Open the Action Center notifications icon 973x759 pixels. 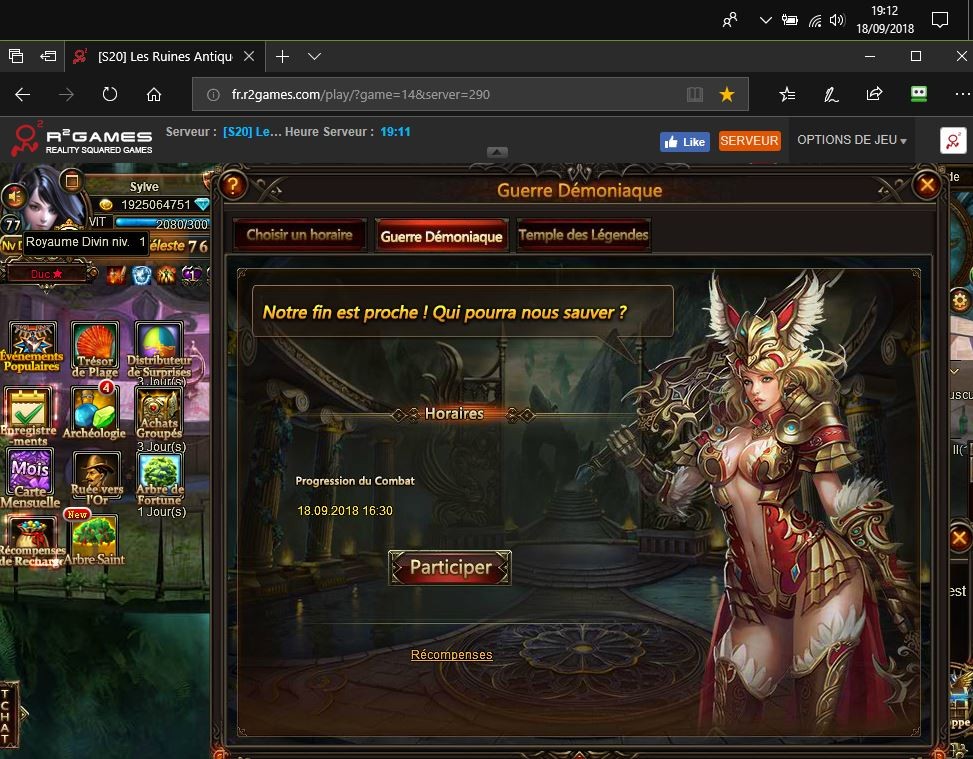click(940, 20)
